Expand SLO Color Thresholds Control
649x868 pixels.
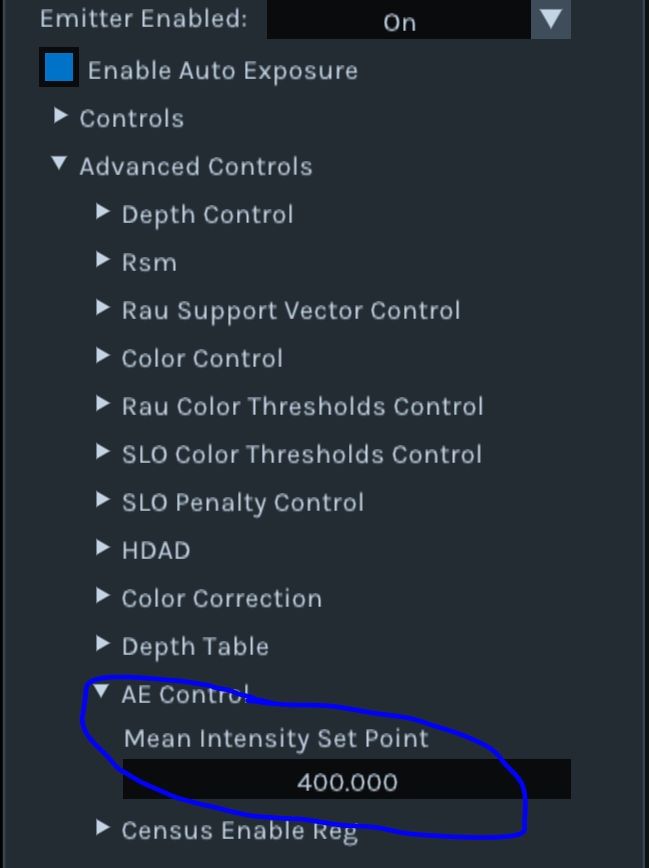click(x=102, y=453)
